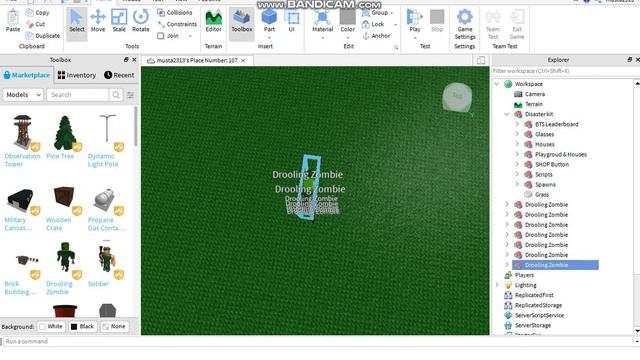The height and width of the screenshot is (360, 640).
Task: Select the Wooden Crate model
Action: click(64, 207)
